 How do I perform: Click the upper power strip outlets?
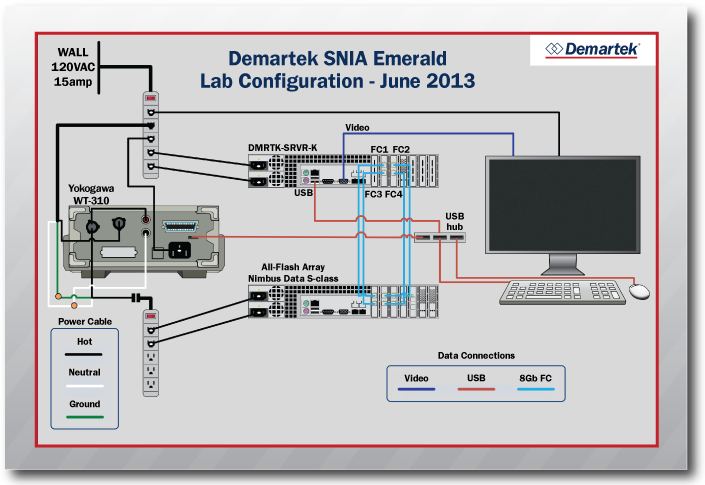(151, 142)
